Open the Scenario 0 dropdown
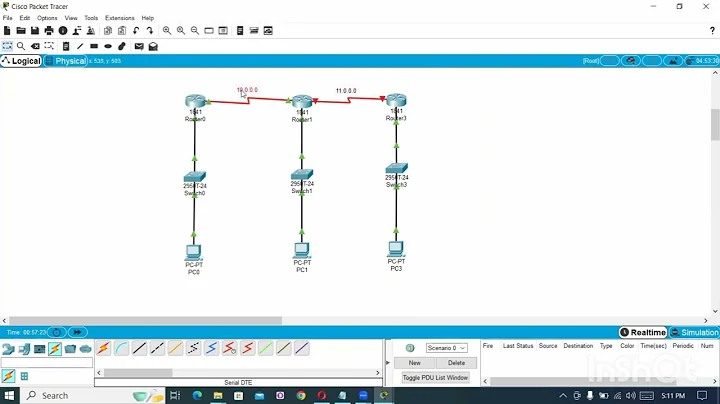 (446, 348)
